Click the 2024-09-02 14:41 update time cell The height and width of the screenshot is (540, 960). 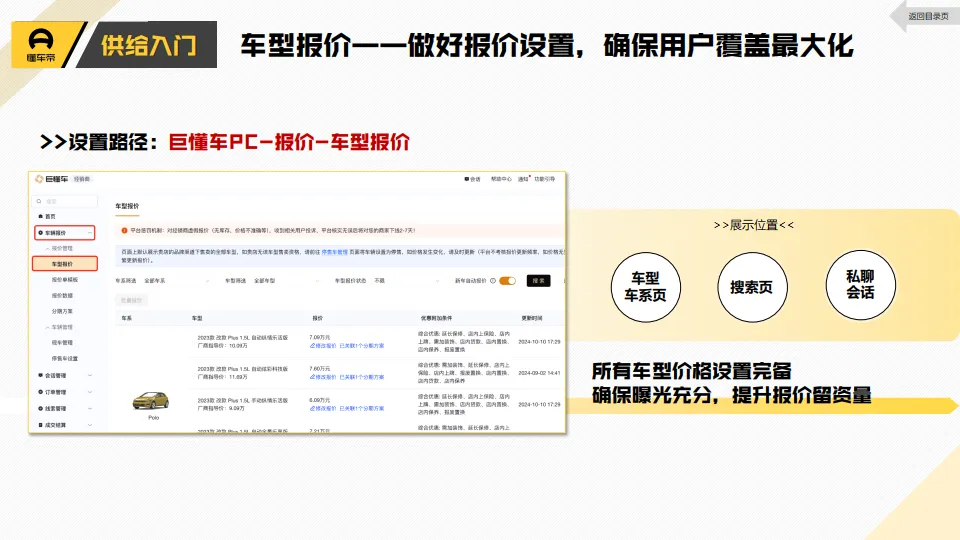click(x=539, y=373)
